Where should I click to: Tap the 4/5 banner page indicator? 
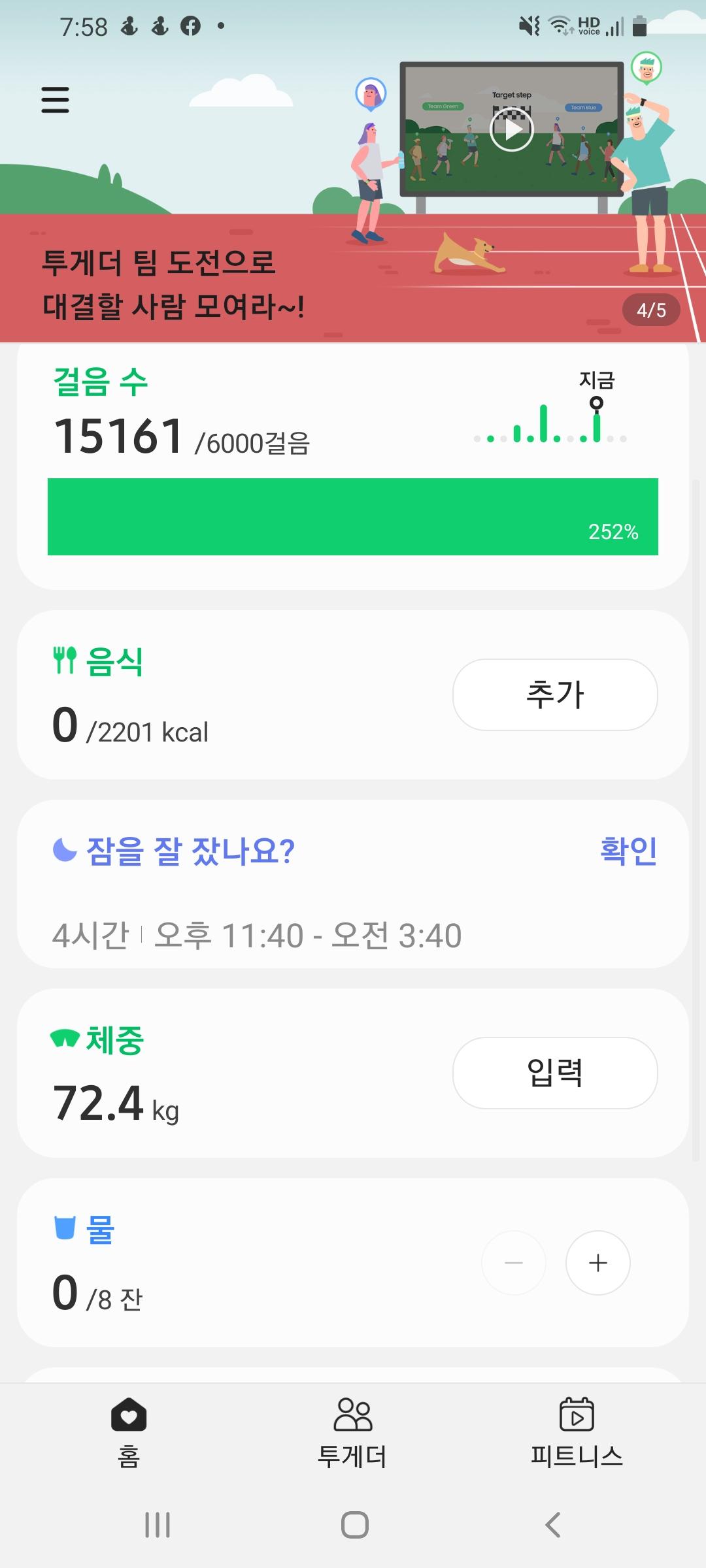(651, 310)
